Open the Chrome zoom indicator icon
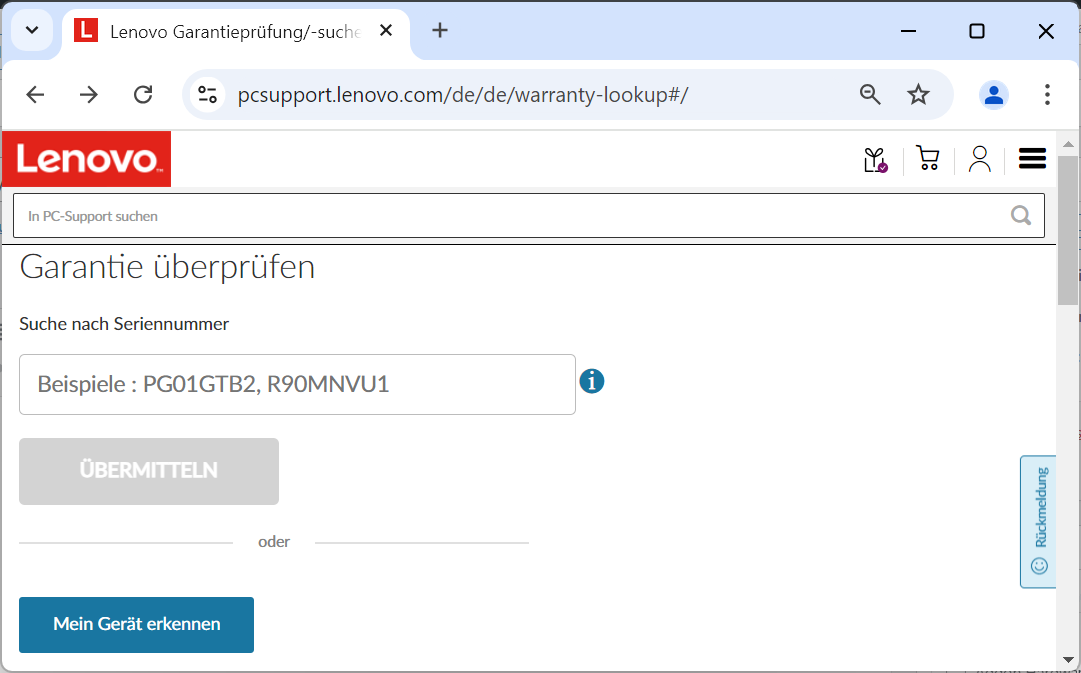Image resolution: width=1081 pixels, height=673 pixels. 870,94
